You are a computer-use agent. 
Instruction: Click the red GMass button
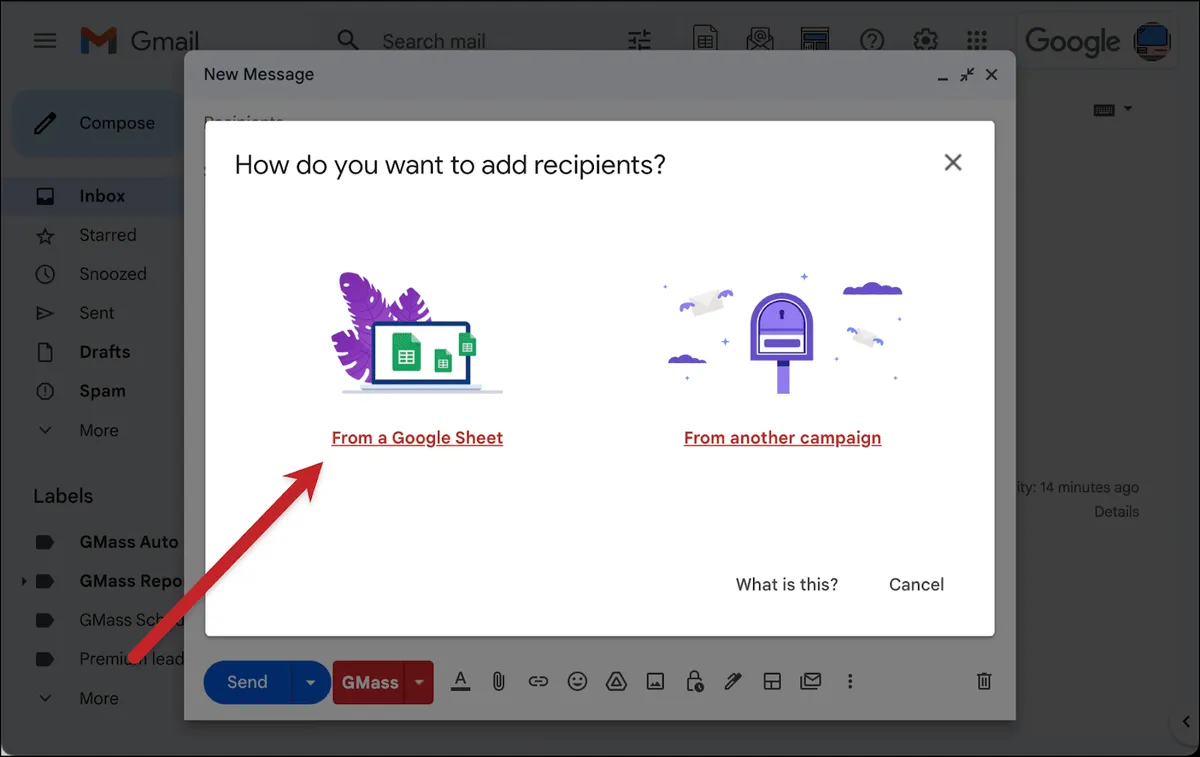tap(370, 682)
